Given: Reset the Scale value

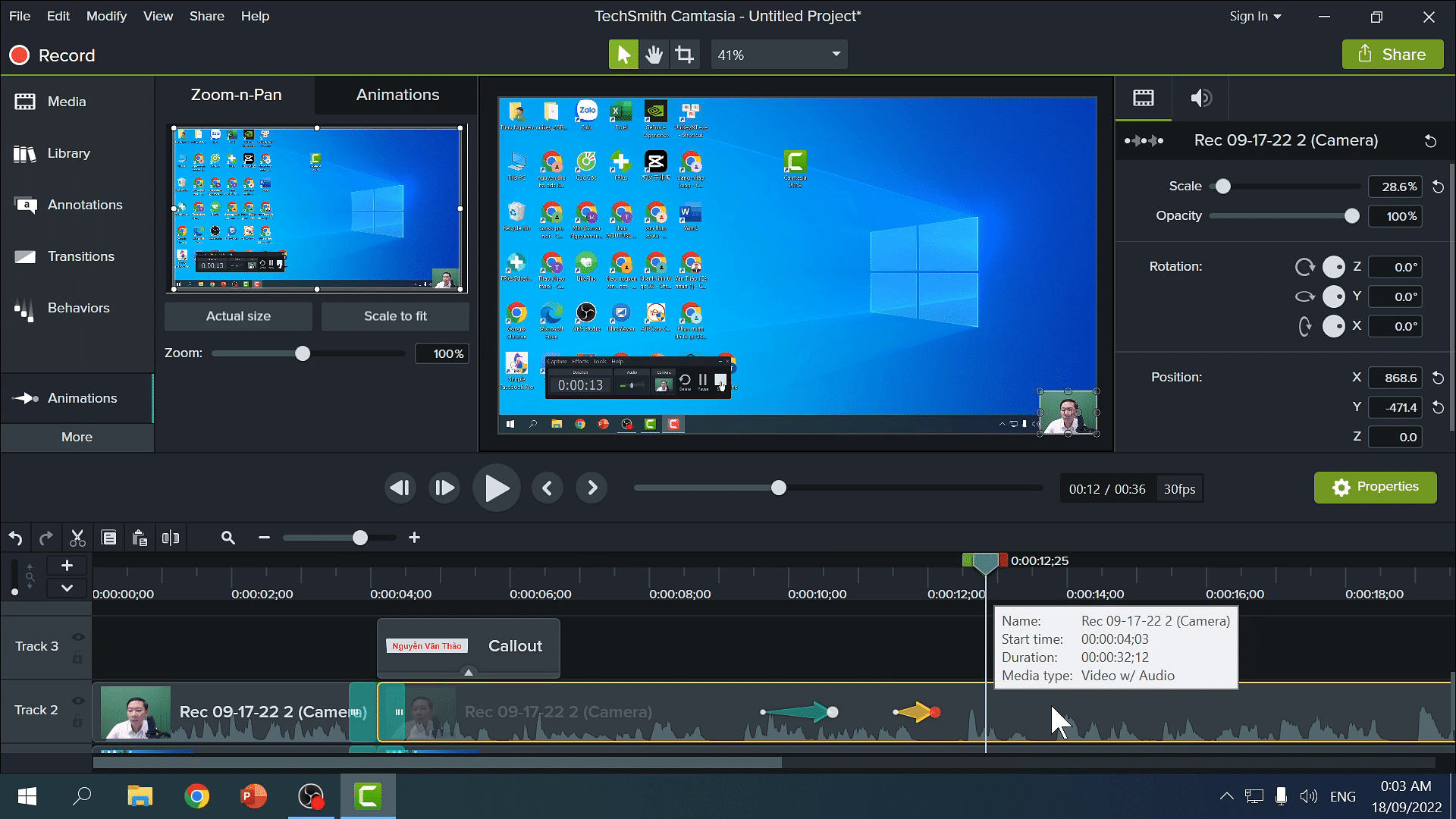Looking at the screenshot, I should tap(1438, 187).
